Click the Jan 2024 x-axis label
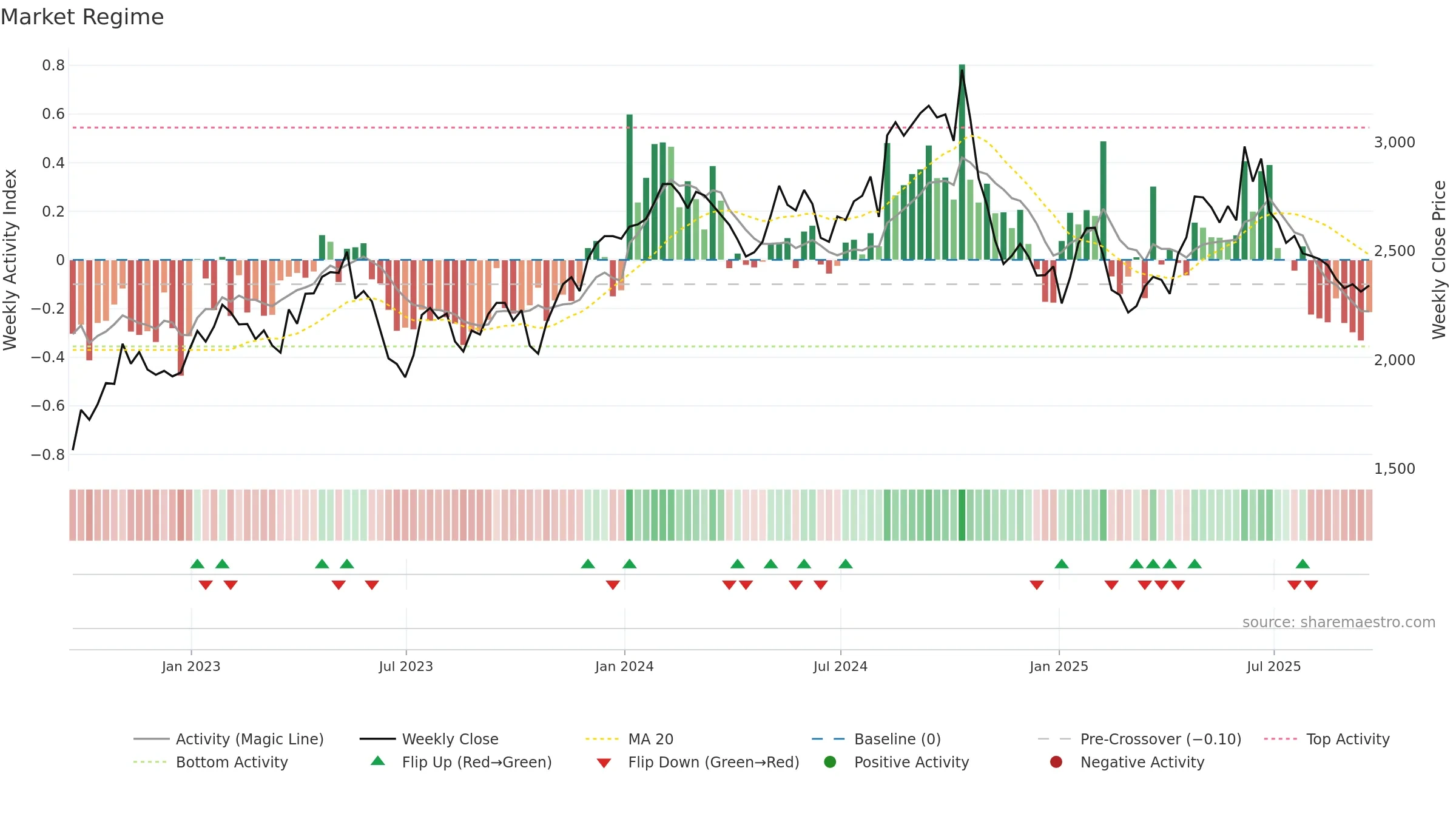The image size is (1456, 819). click(x=624, y=666)
